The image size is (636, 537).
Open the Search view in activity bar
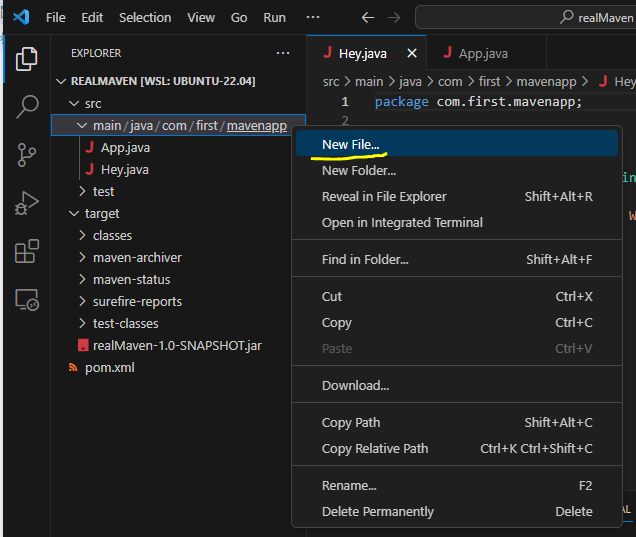point(27,107)
